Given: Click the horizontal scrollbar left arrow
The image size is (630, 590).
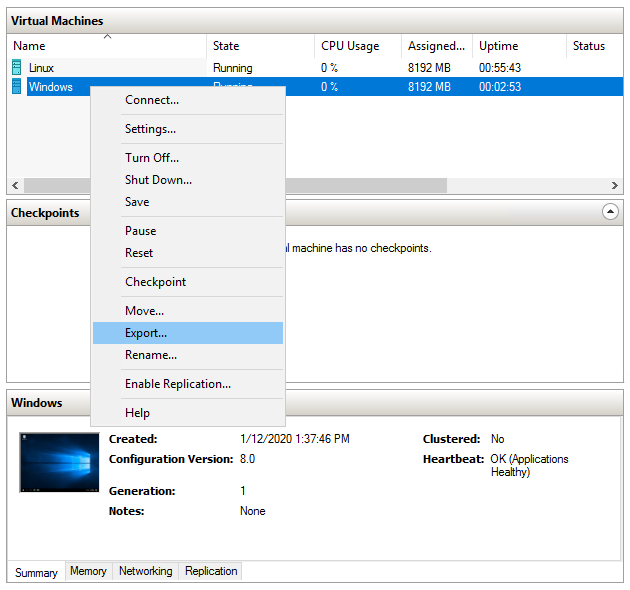Looking at the screenshot, I should pyautogui.click(x=15, y=185).
